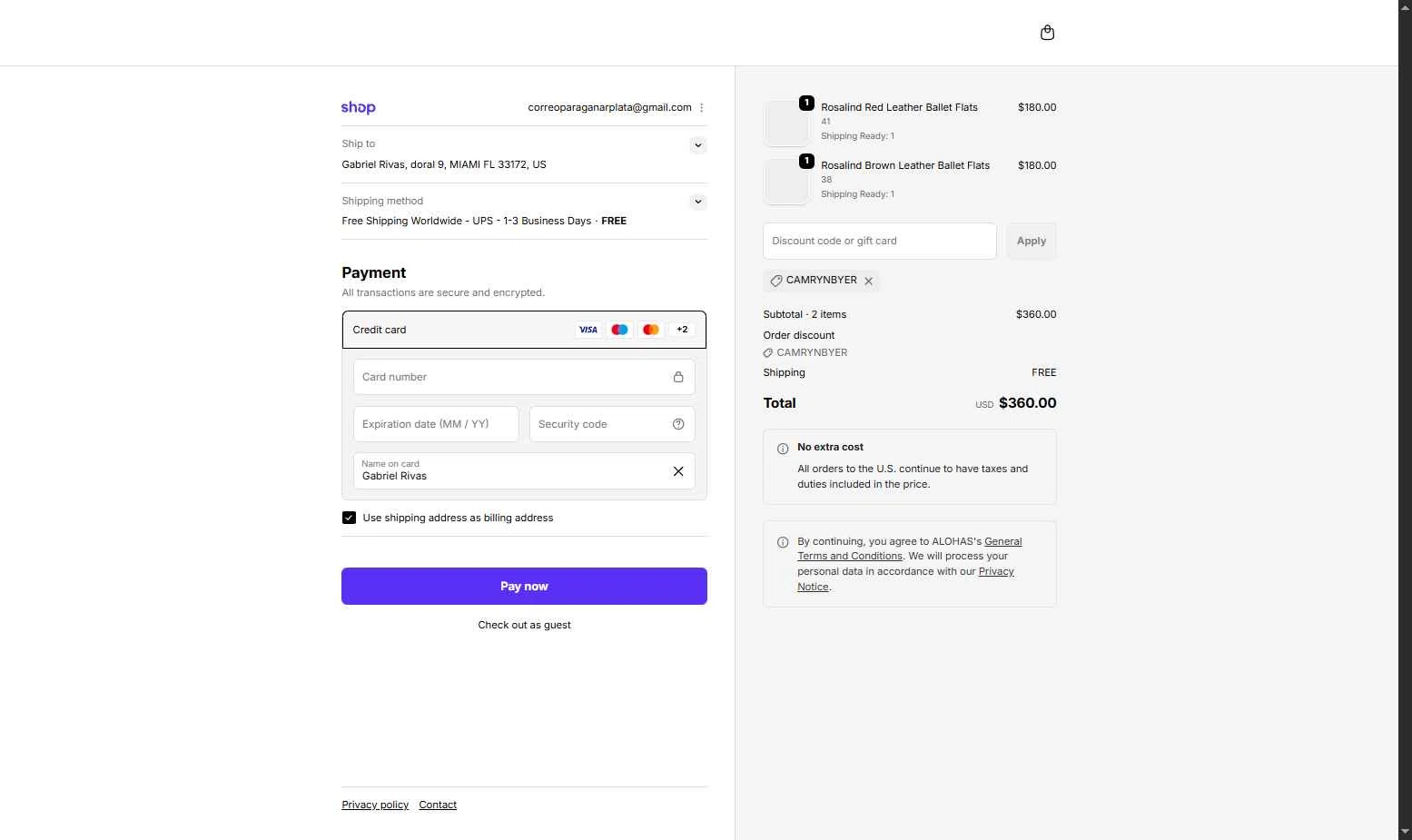Click the info icon next to No extra cost
1412x840 pixels.
tap(783, 449)
